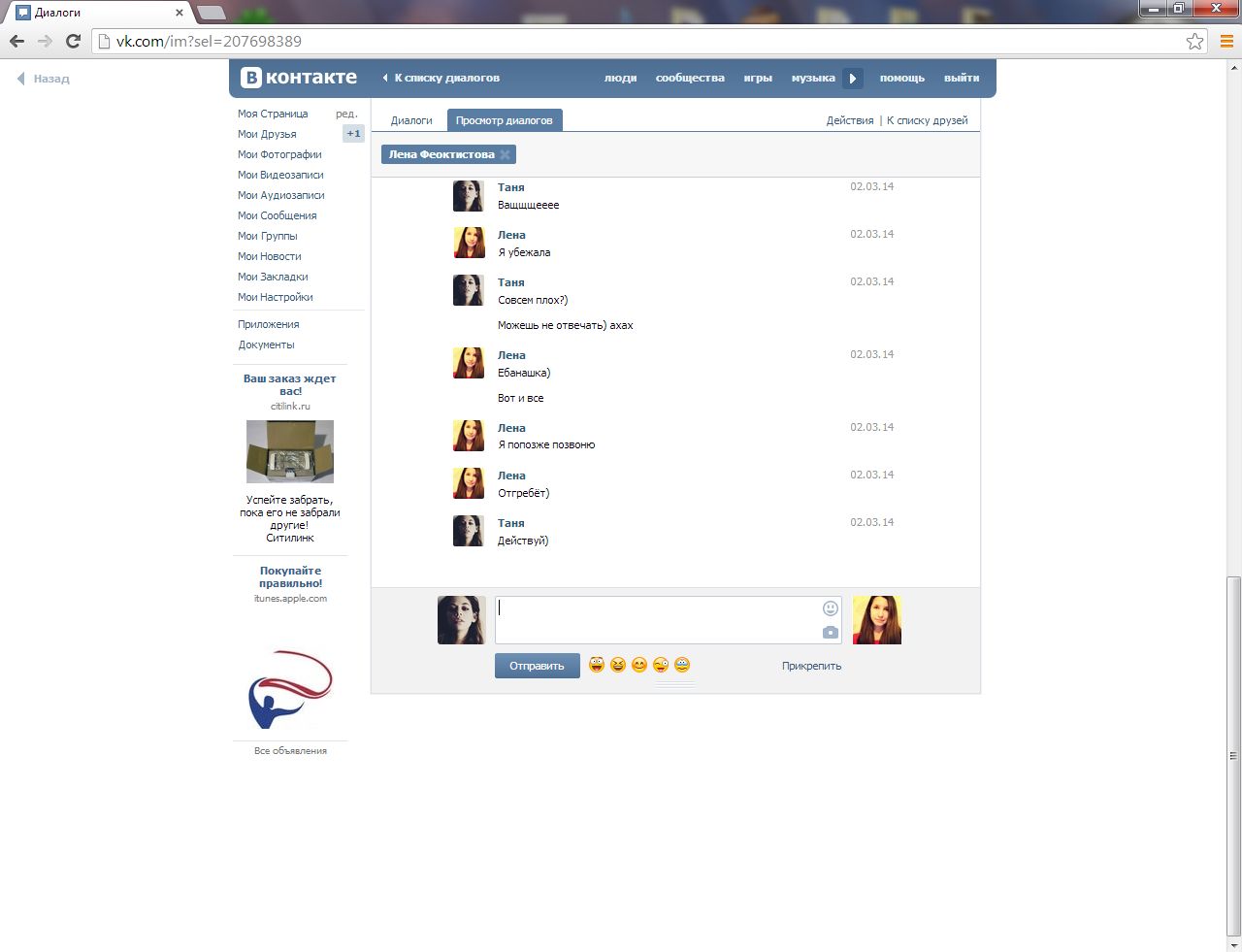This screenshot has height=952, width=1242.
Task: Log out via выйти
Action: 962,78
